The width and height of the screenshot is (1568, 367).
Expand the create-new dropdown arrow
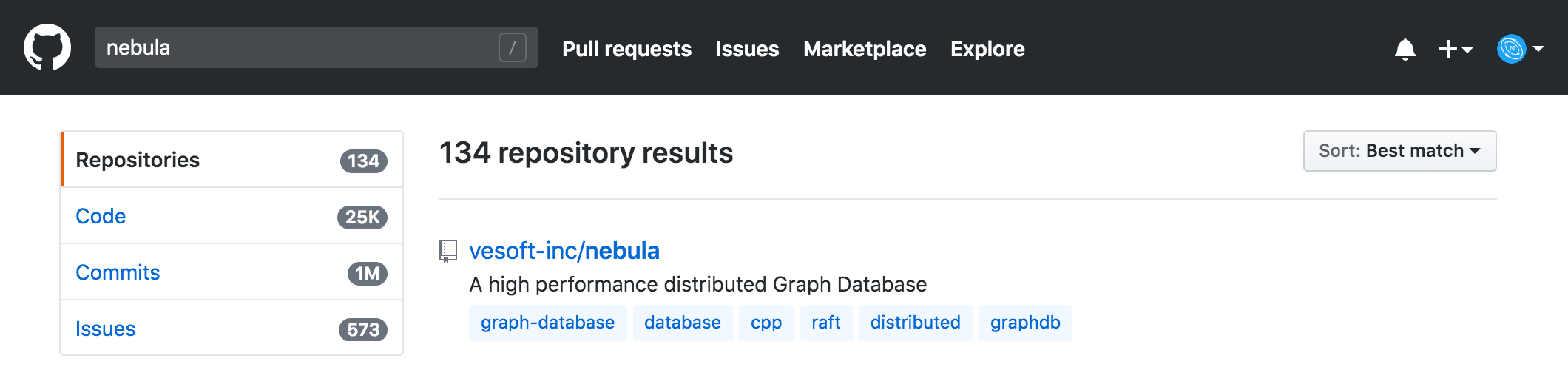(x=1467, y=50)
